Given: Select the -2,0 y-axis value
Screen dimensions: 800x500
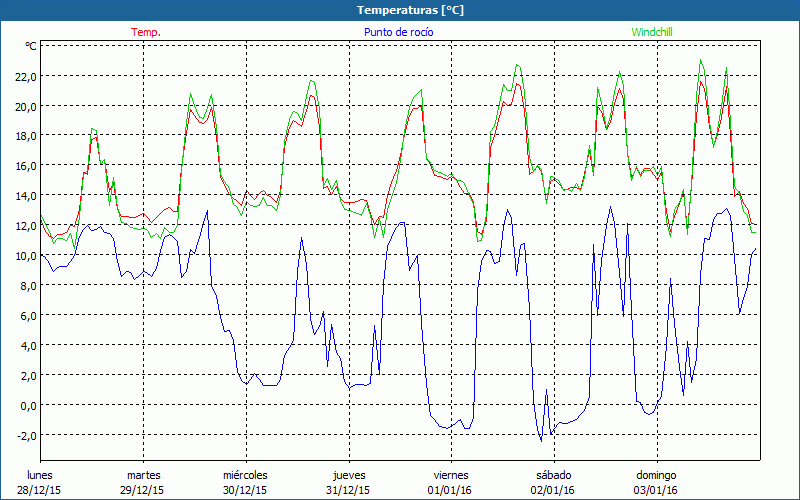Looking at the screenshot, I should point(25,436).
